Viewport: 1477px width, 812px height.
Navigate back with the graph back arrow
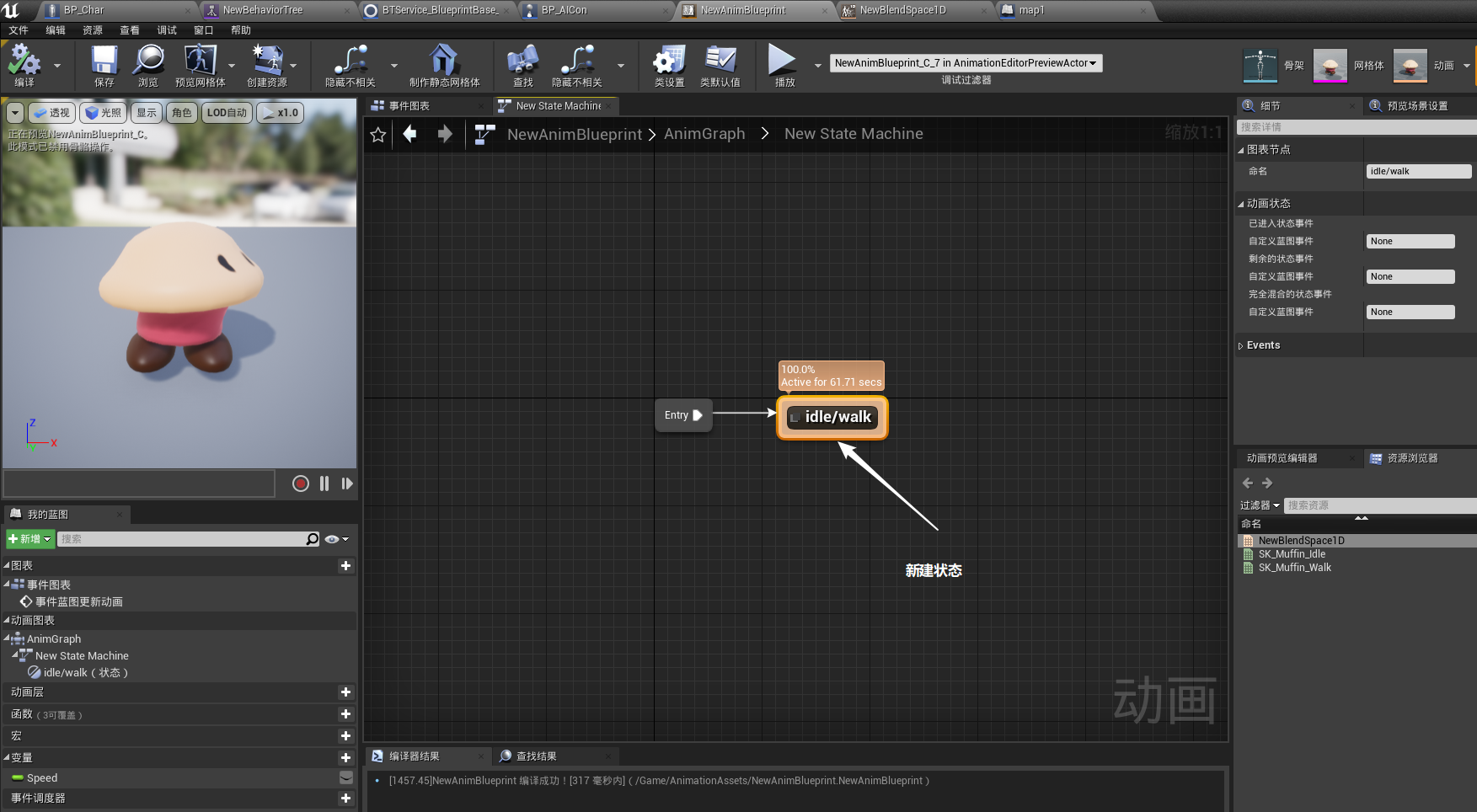[409, 134]
